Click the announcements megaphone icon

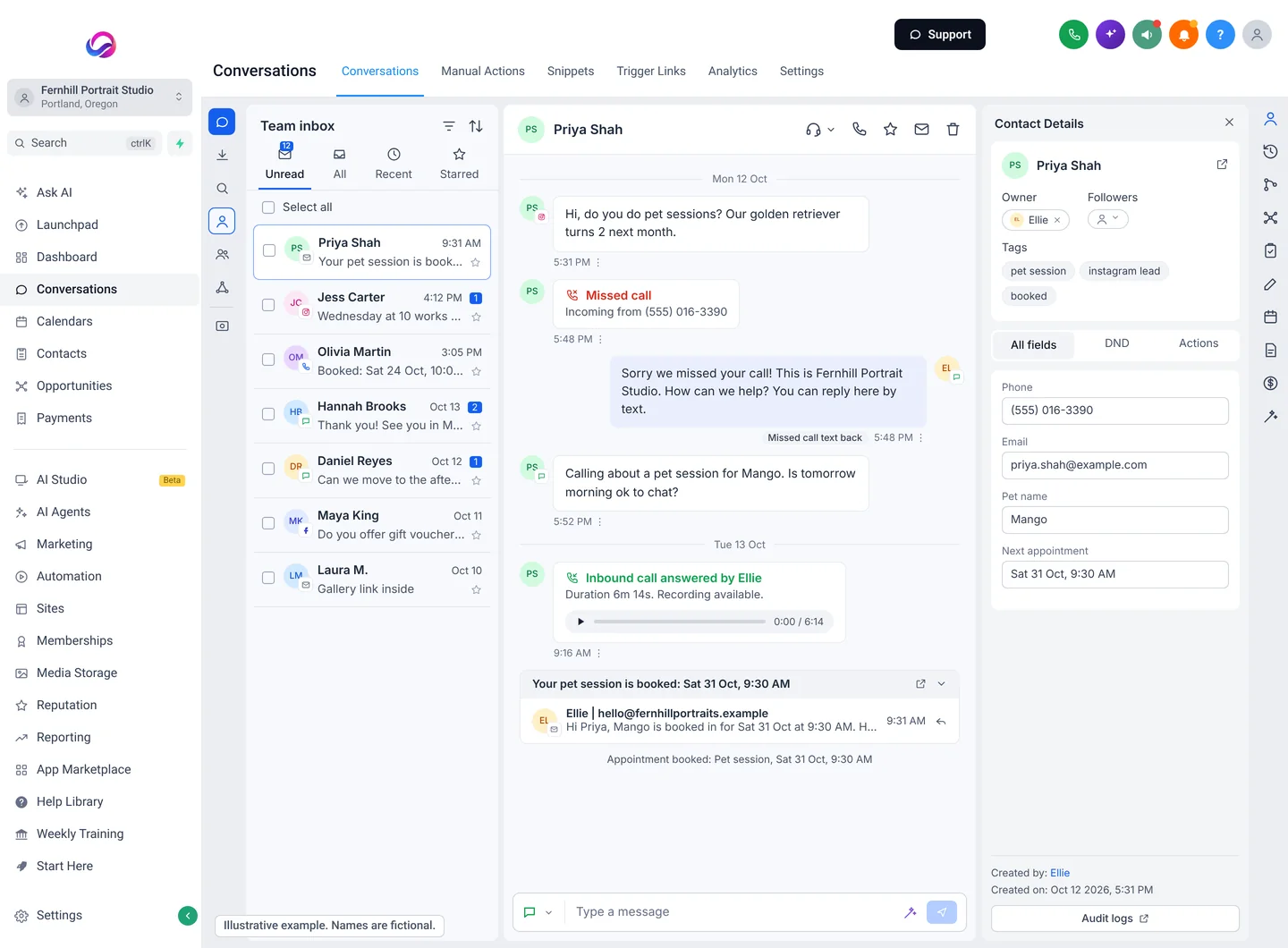(1147, 35)
